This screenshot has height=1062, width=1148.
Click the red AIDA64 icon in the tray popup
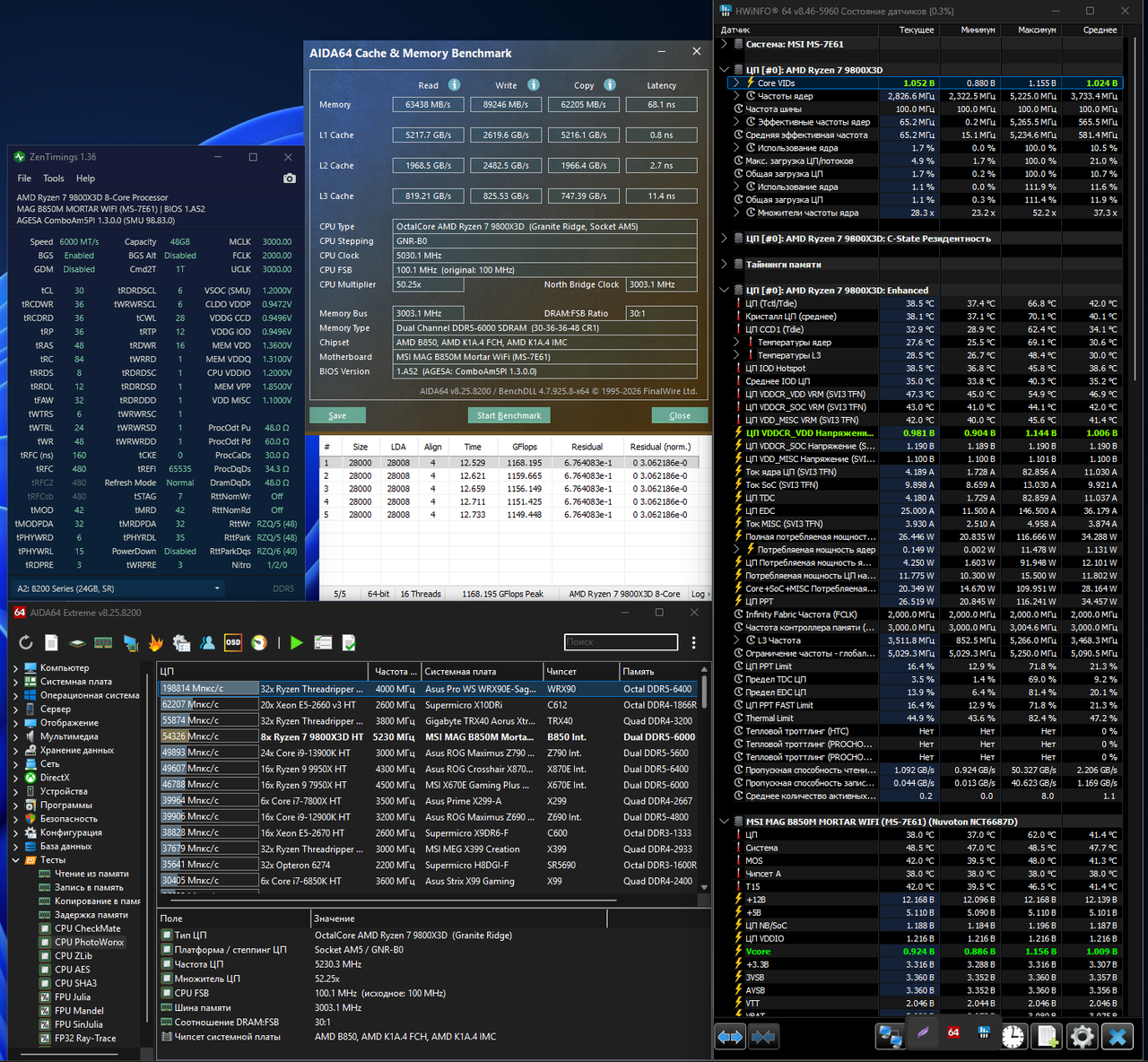coord(953,1032)
